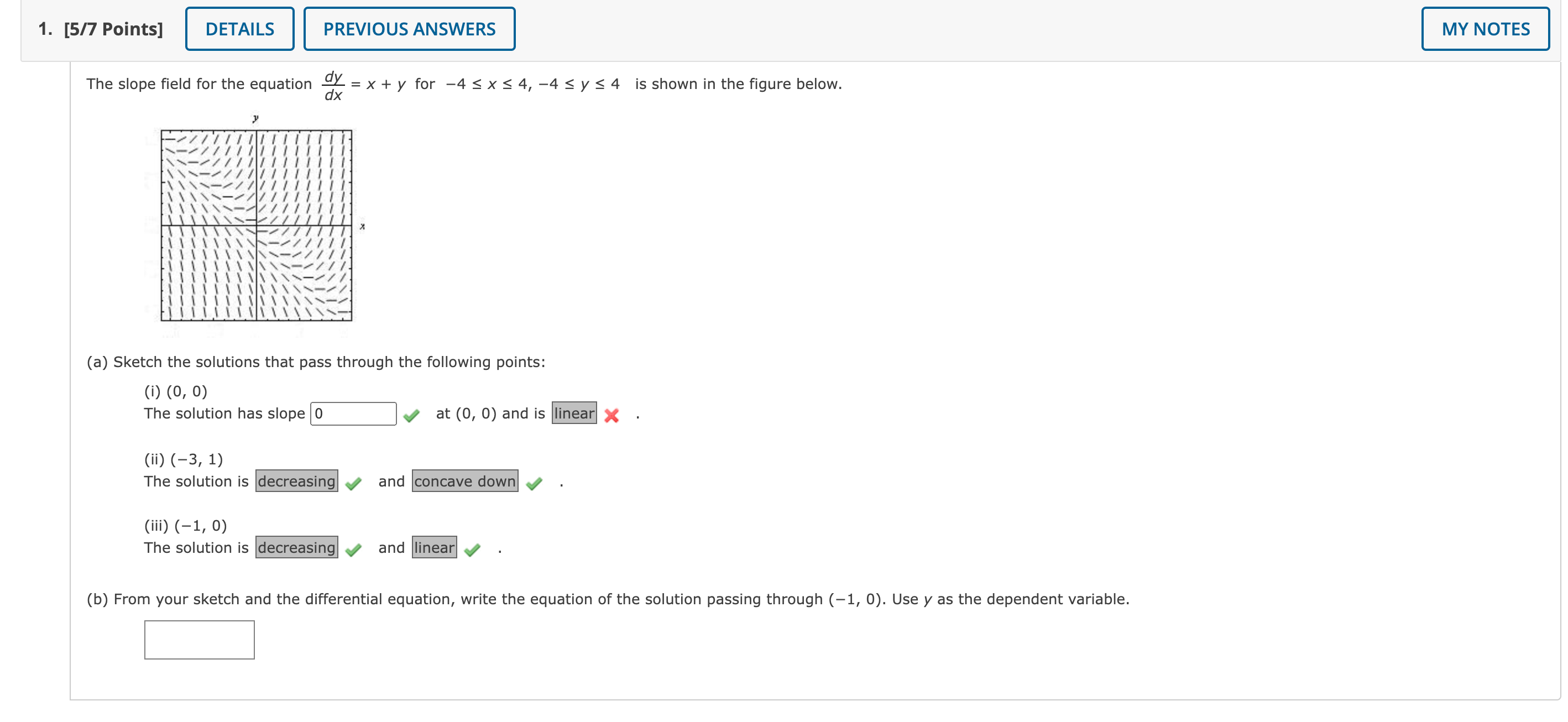This screenshot has width=1568, height=722.
Task: Click the green checkmark beside slope 0
Action: [412, 415]
